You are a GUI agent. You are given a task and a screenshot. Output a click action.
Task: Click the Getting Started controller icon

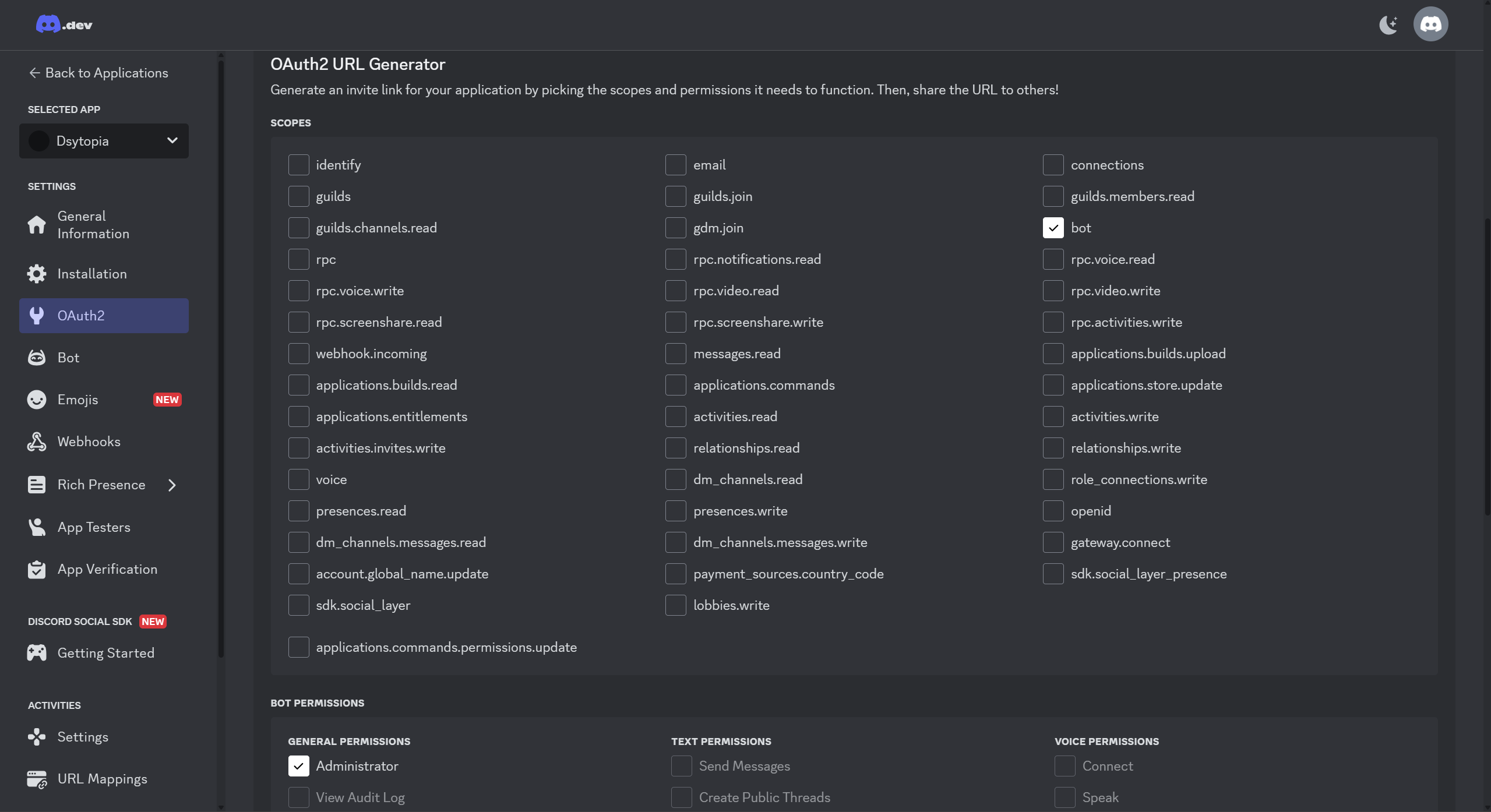pyautogui.click(x=37, y=652)
